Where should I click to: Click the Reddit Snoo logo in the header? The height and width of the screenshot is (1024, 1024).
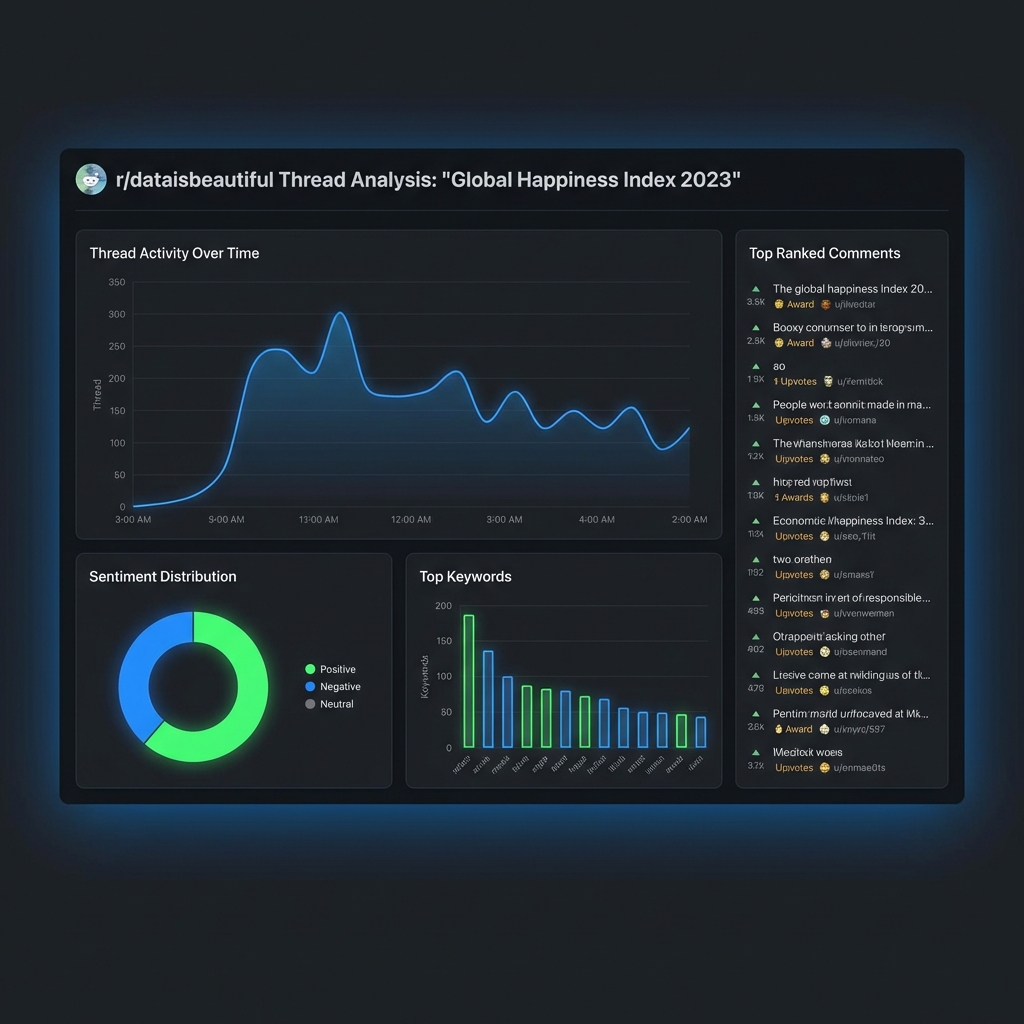coord(91,180)
